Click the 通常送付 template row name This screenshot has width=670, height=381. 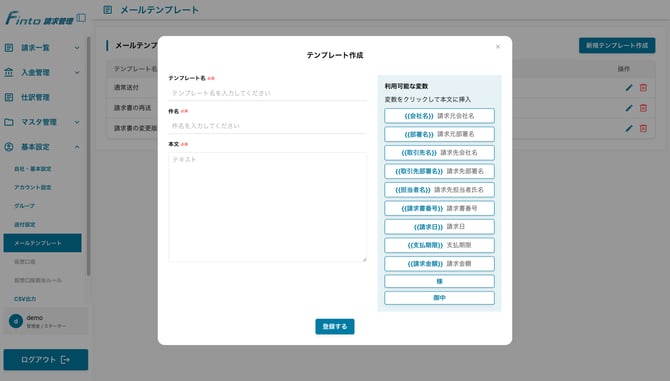coord(126,88)
